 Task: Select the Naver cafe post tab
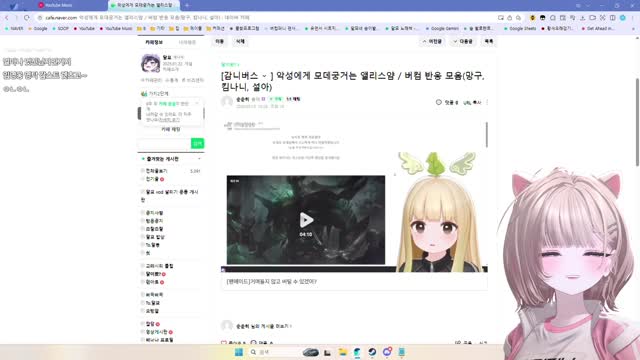click(x=144, y=5)
